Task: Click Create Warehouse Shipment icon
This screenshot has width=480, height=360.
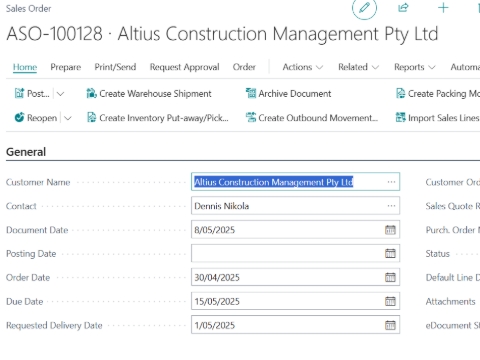Action: pyautogui.click(x=91, y=93)
